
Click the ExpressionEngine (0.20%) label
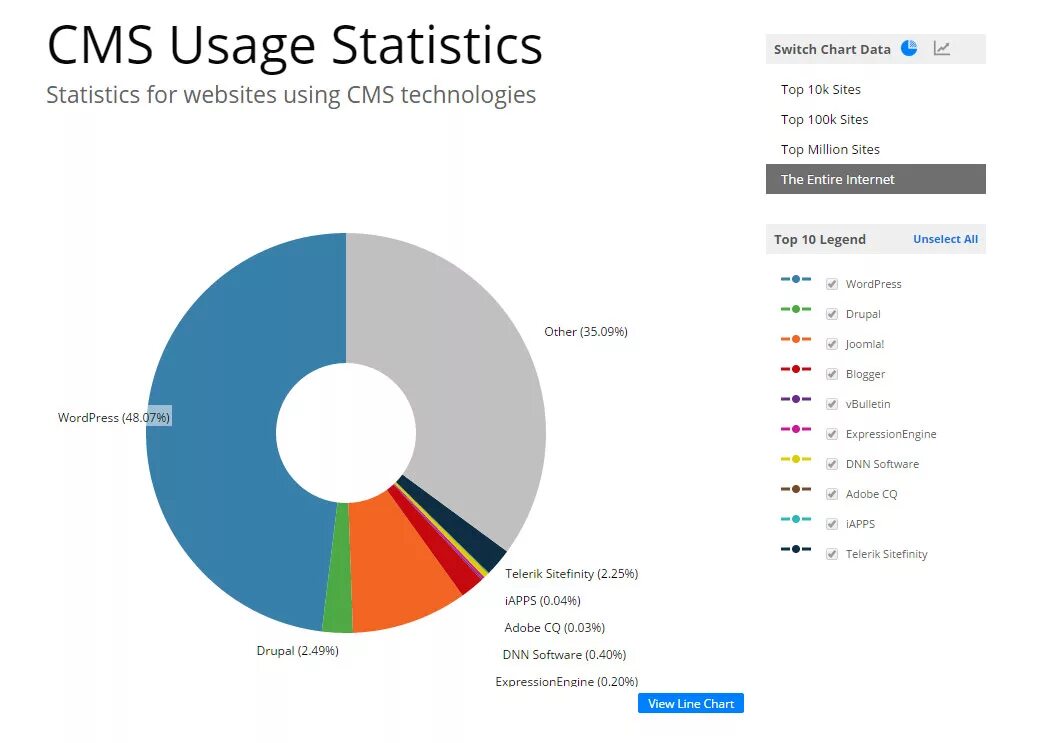pyautogui.click(x=567, y=681)
